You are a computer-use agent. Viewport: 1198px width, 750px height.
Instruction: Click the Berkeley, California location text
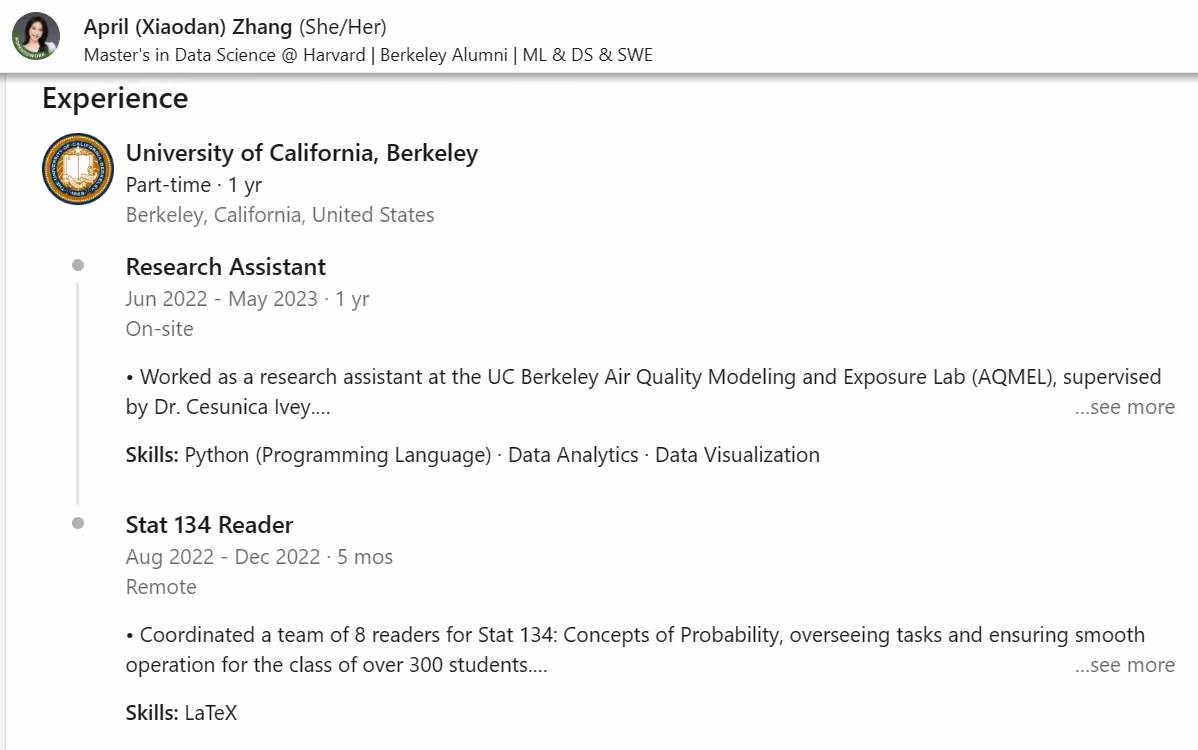[x=279, y=214]
